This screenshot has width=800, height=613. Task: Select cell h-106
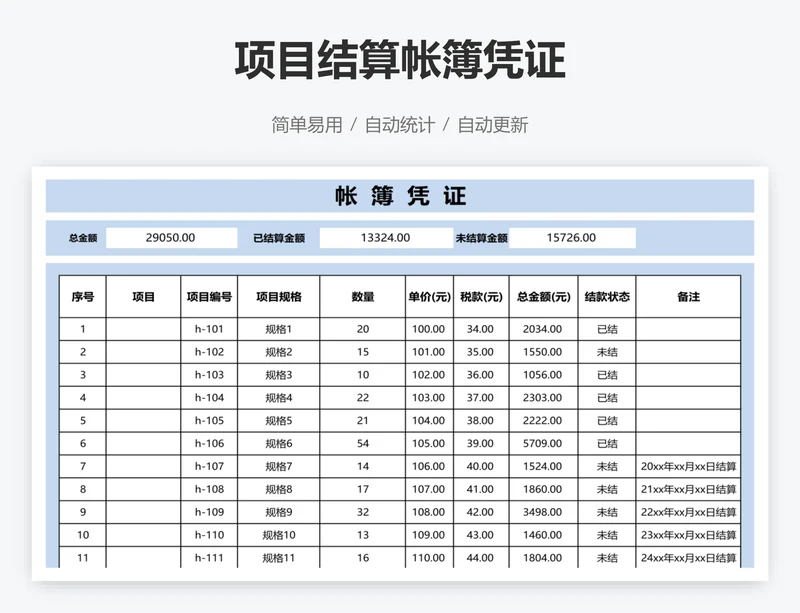(x=209, y=444)
